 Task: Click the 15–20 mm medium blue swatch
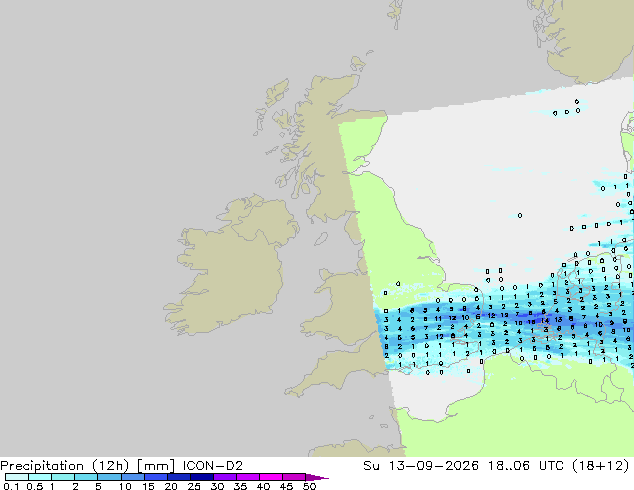[x=156, y=477]
